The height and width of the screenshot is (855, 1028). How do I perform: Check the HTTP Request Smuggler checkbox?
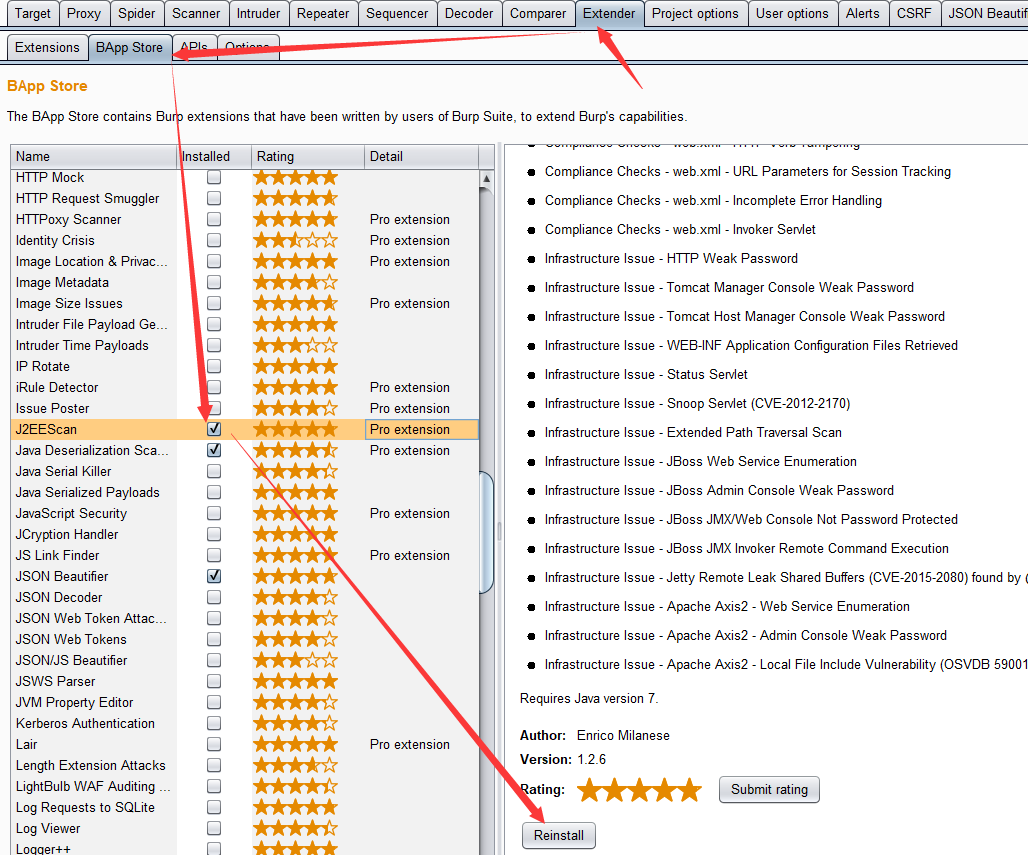(214, 198)
